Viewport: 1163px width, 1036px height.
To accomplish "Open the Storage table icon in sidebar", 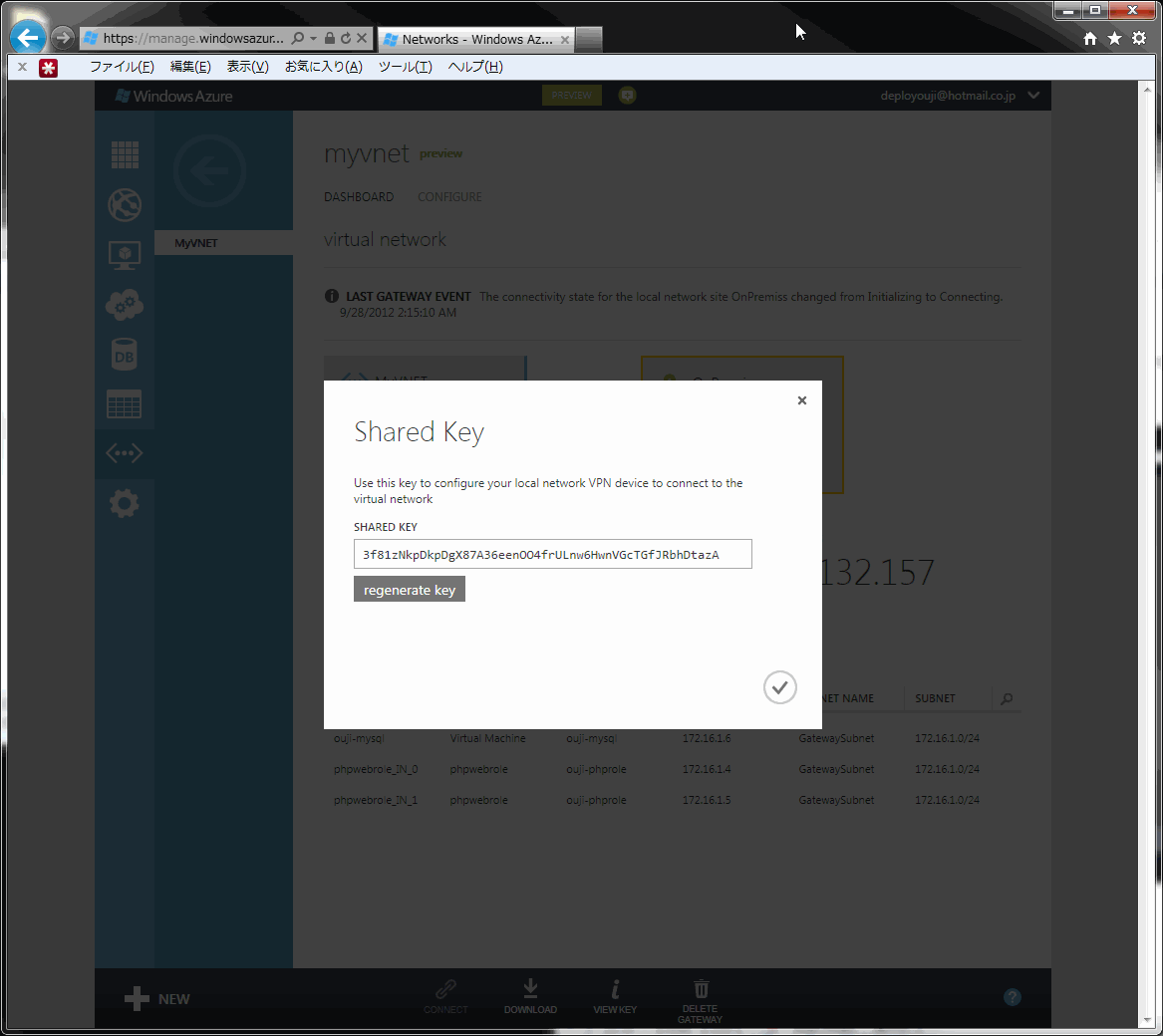I will tap(124, 404).
